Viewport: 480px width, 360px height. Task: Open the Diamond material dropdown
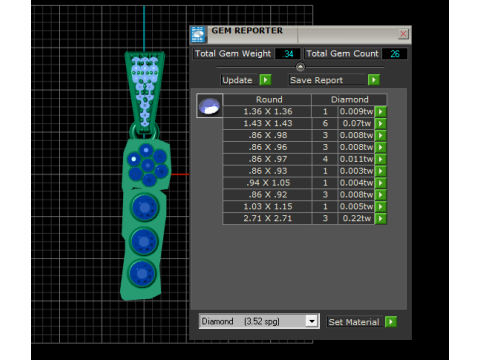click(x=312, y=321)
